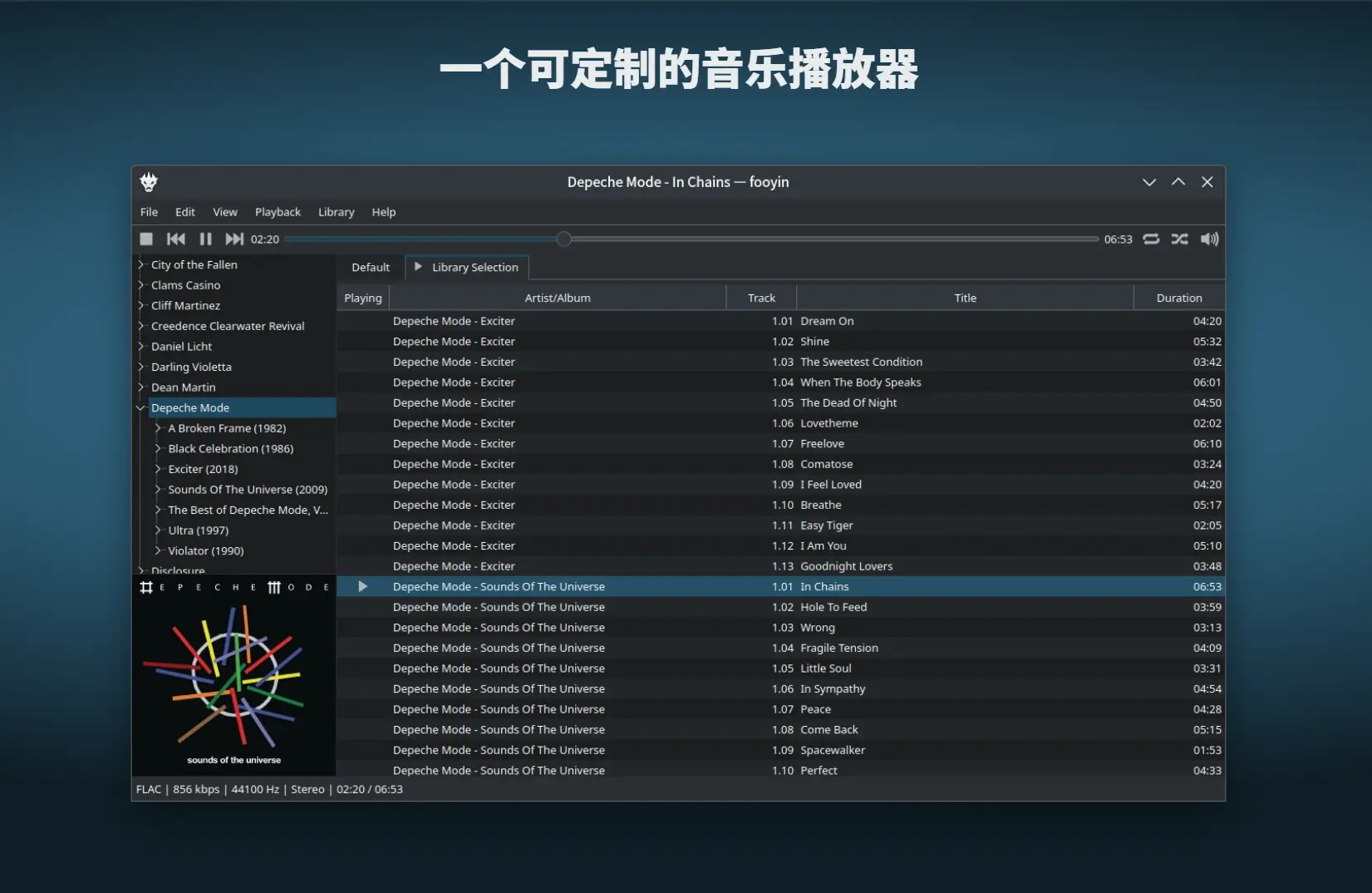Expand the Violator (1990) album
The image size is (1372, 893).
(158, 551)
